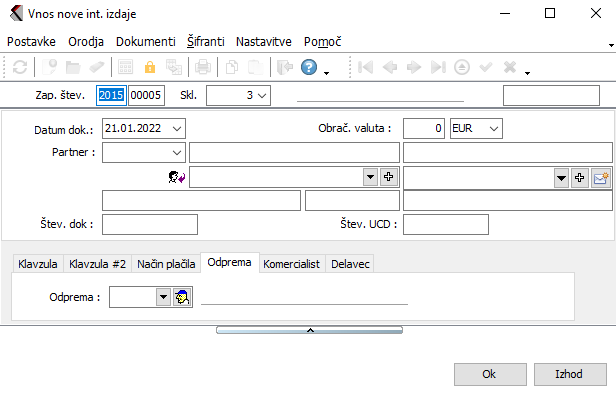
Task: Expand the right-side contact dropdown arrow
Action: [561, 178]
